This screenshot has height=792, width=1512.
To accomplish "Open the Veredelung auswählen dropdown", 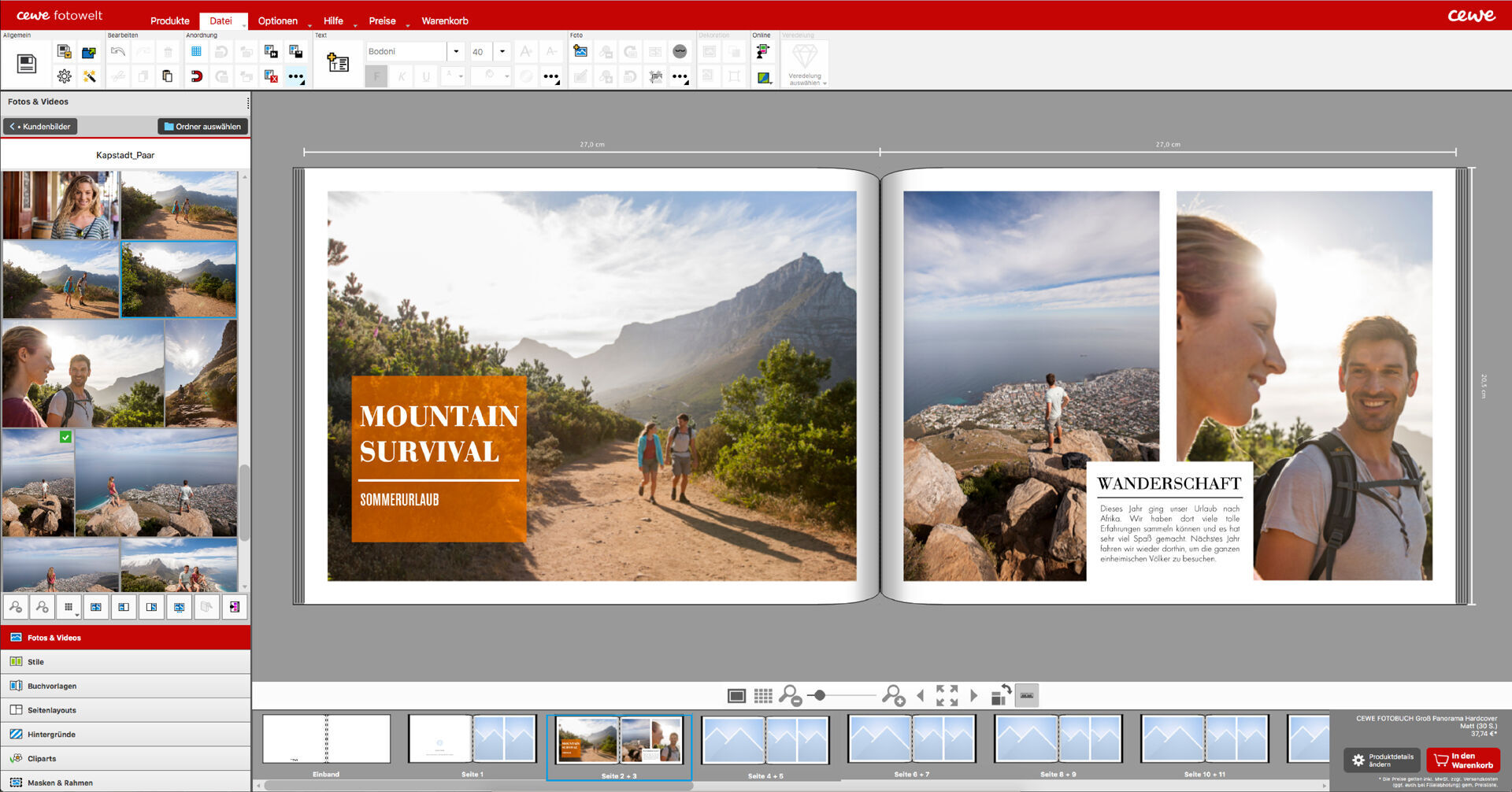I will [x=804, y=64].
